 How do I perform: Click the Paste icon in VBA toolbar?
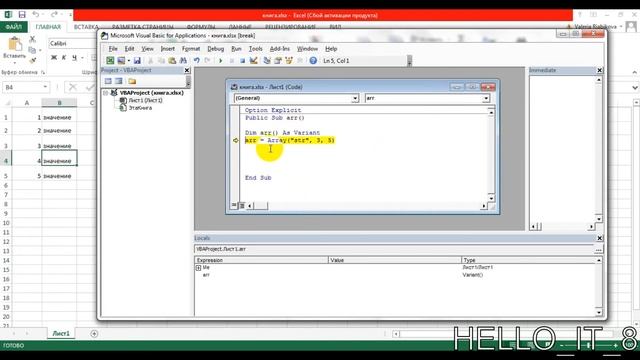click(x=172, y=60)
